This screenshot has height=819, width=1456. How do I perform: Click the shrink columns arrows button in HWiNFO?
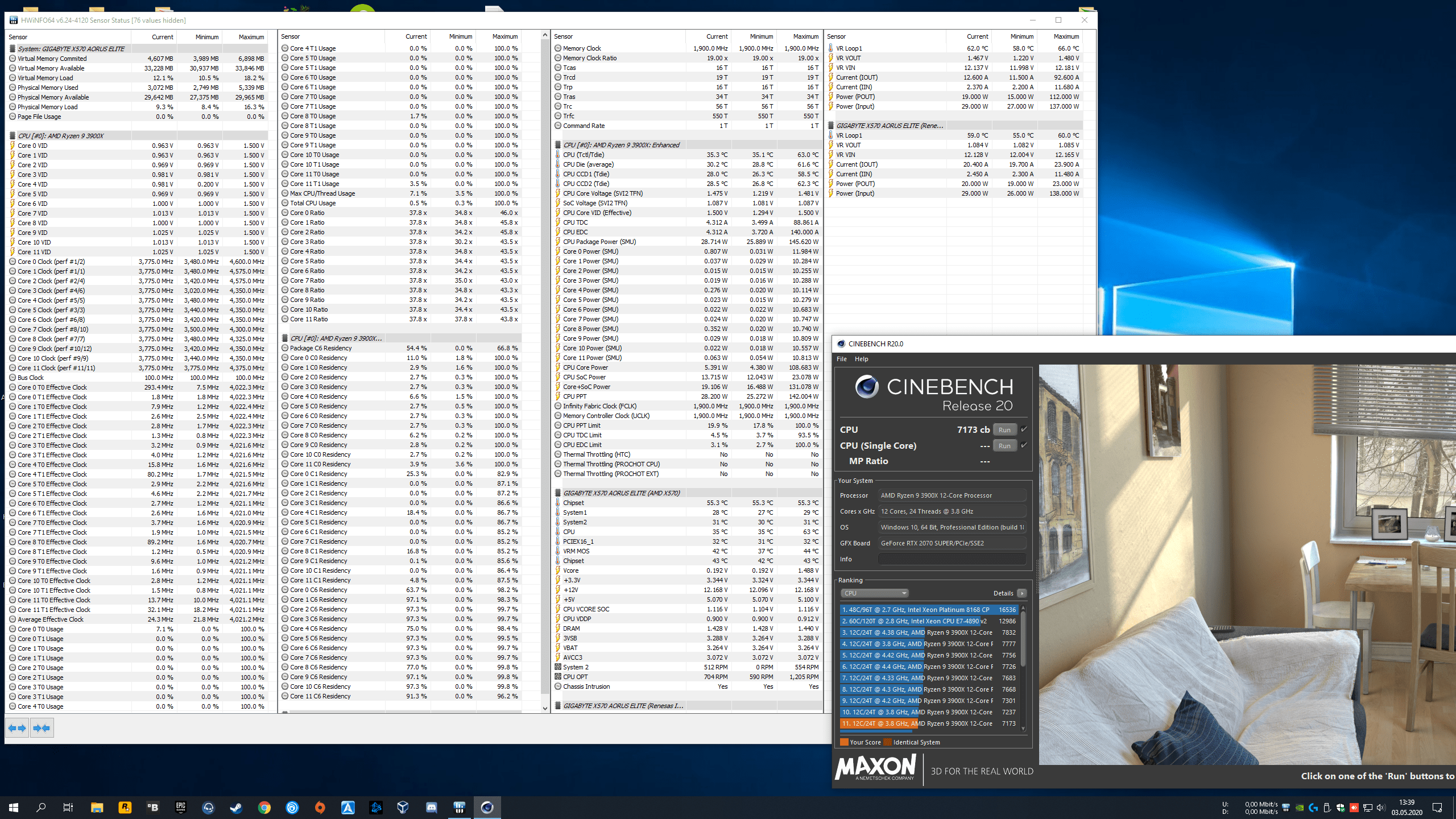pos(42,728)
